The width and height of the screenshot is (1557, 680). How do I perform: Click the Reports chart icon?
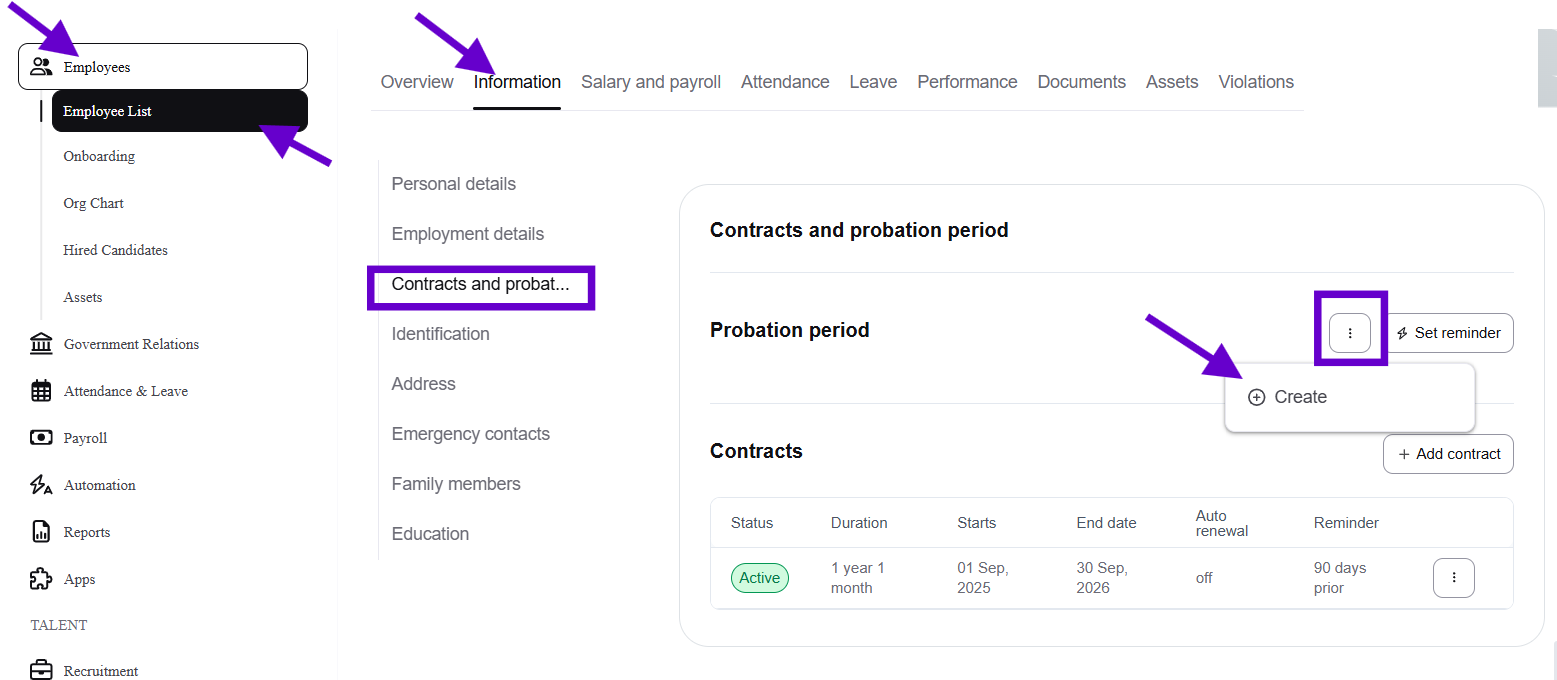click(x=41, y=532)
